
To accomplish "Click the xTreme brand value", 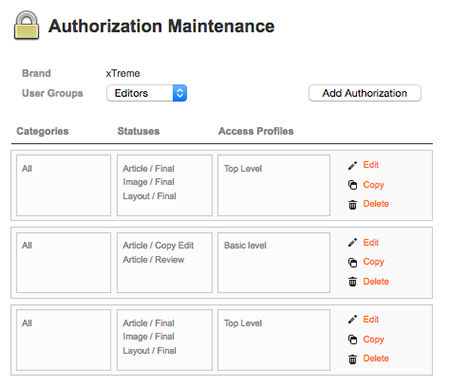I will [x=123, y=73].
